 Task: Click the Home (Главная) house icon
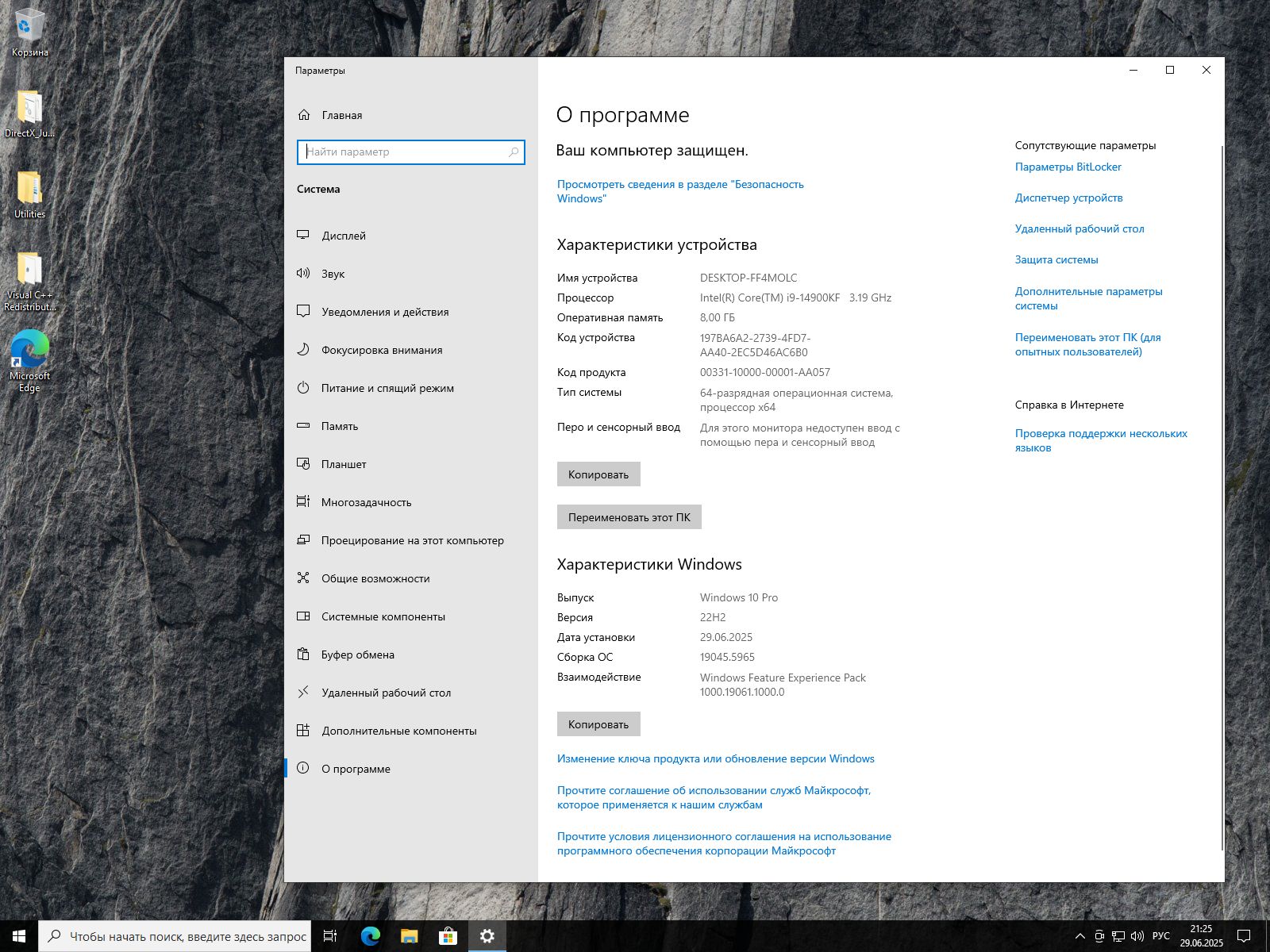[x=303, y=115]
